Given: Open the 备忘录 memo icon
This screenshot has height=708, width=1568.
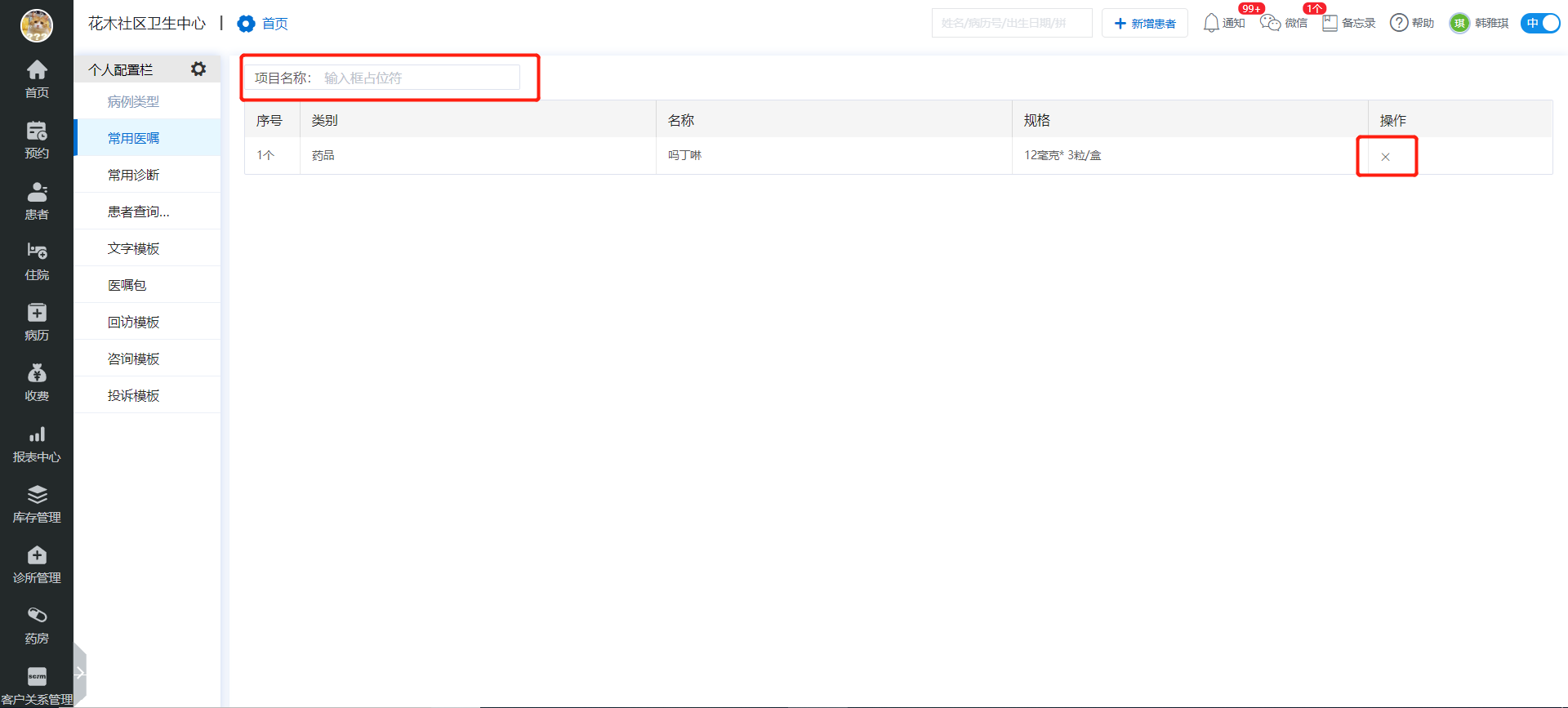Looking at the screenshot, I should click(1348, 23).
